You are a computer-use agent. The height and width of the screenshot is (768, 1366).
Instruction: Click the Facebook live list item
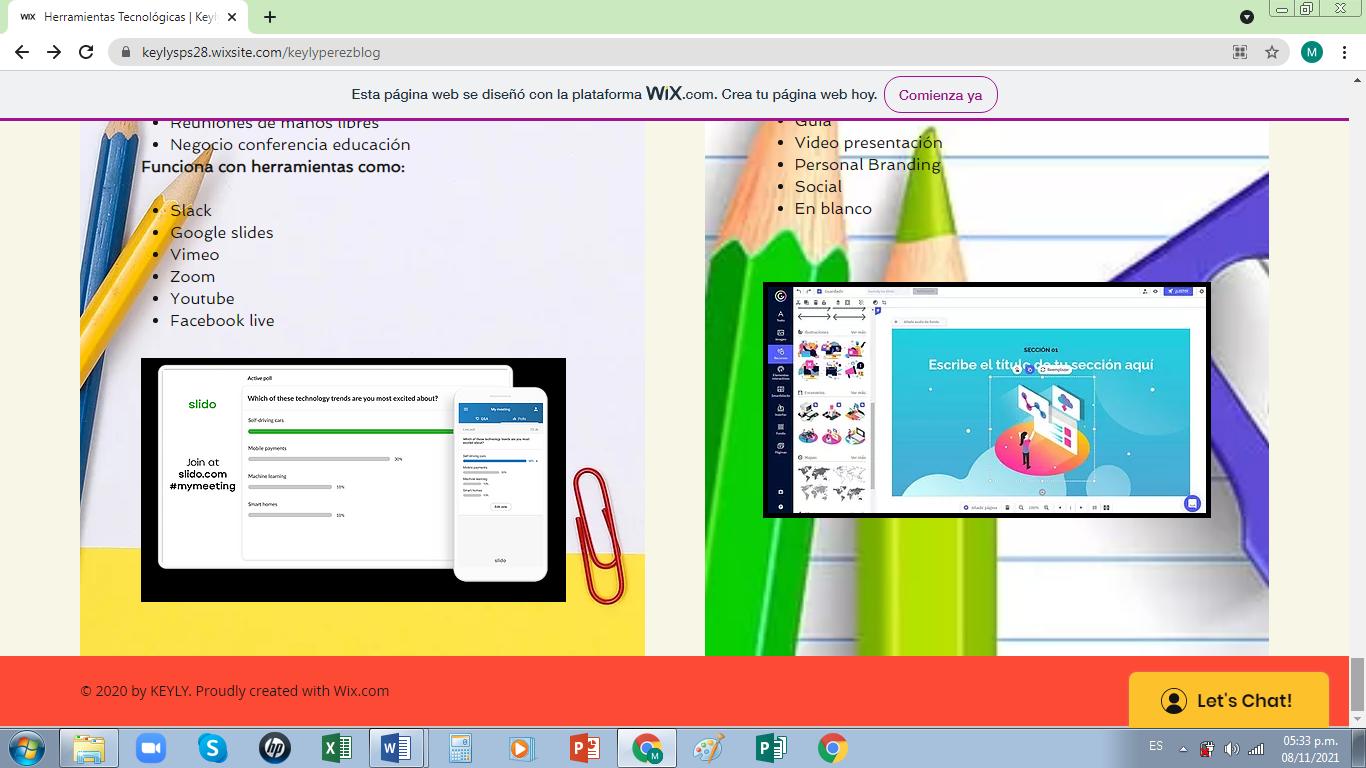[222, 320]
